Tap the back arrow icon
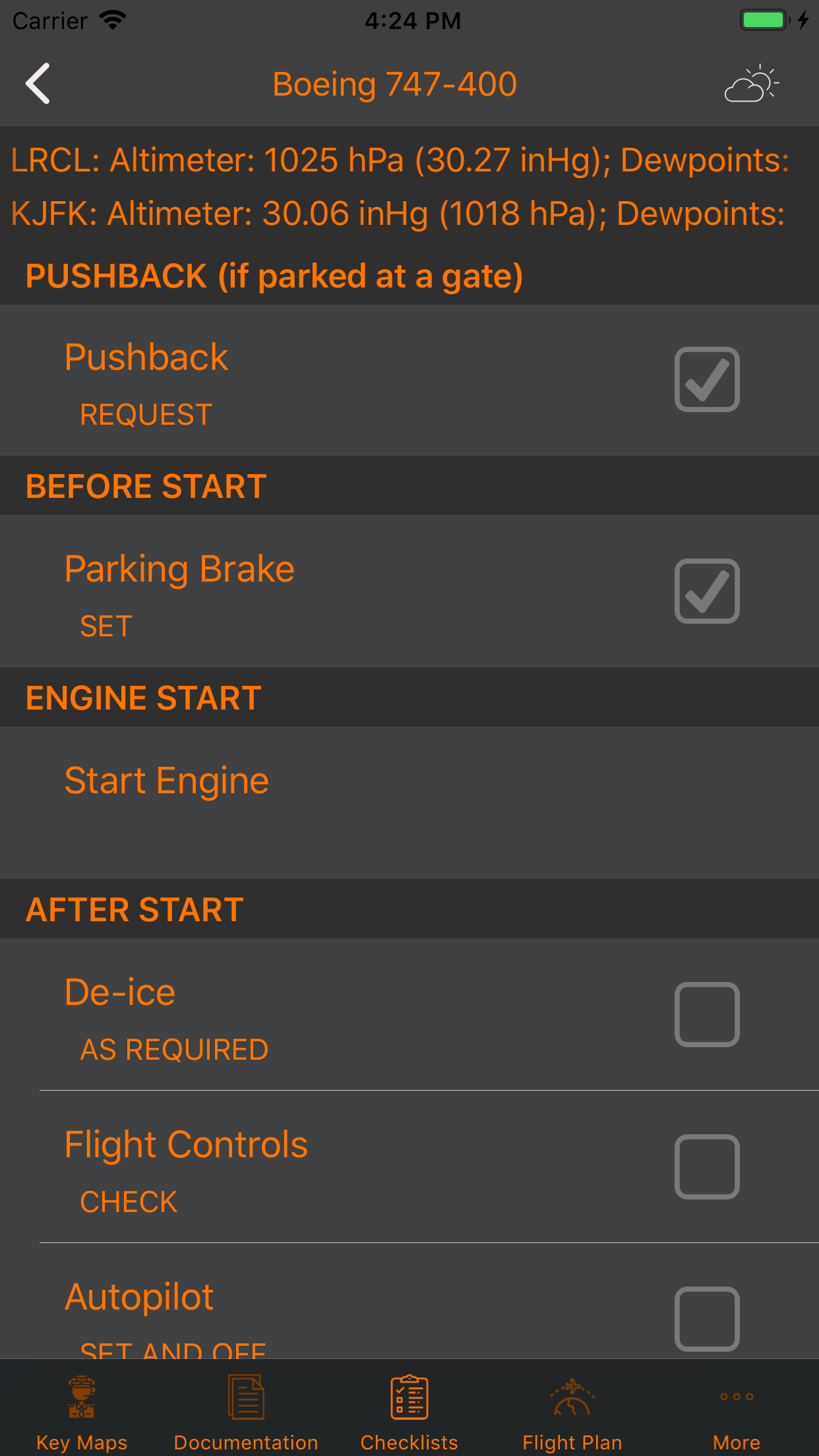The image size is (819, 1456). click(x=38, y=84)
